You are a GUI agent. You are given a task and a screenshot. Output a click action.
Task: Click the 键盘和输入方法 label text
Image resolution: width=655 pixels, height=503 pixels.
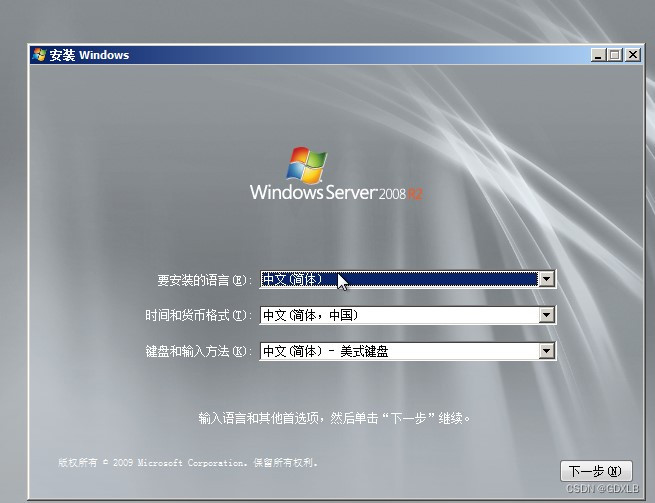tap(198, 351)
